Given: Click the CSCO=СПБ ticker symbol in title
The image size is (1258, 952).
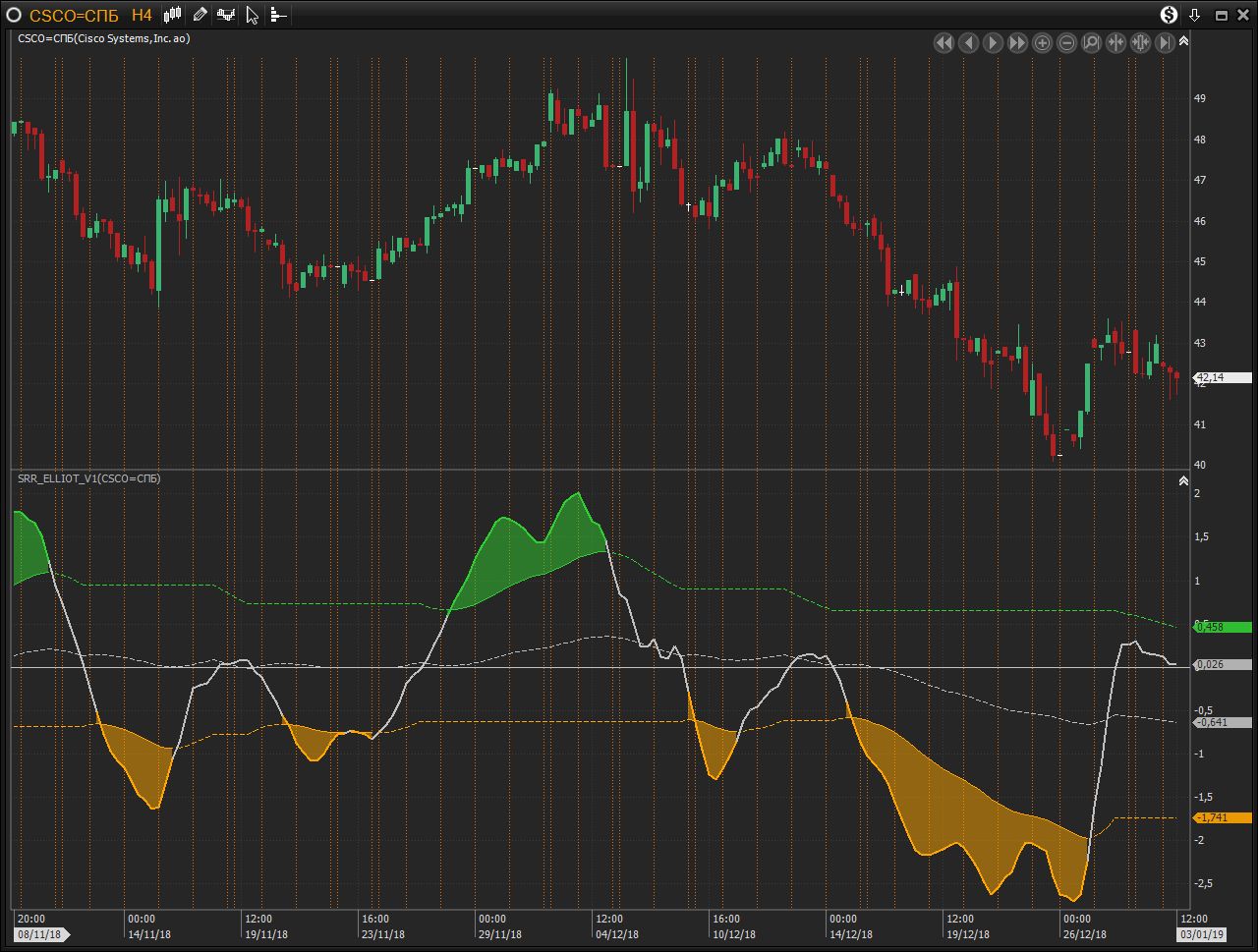Looking at the screenshot, I should click(x=75, y=15).
